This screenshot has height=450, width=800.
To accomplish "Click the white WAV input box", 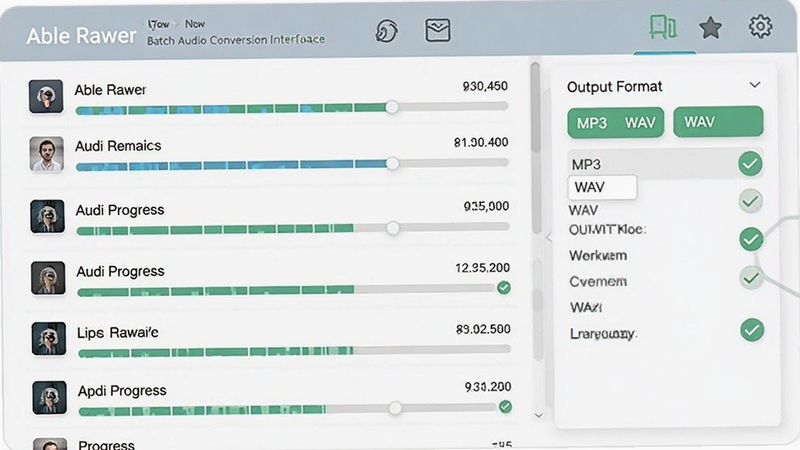I will pos(602,187).
